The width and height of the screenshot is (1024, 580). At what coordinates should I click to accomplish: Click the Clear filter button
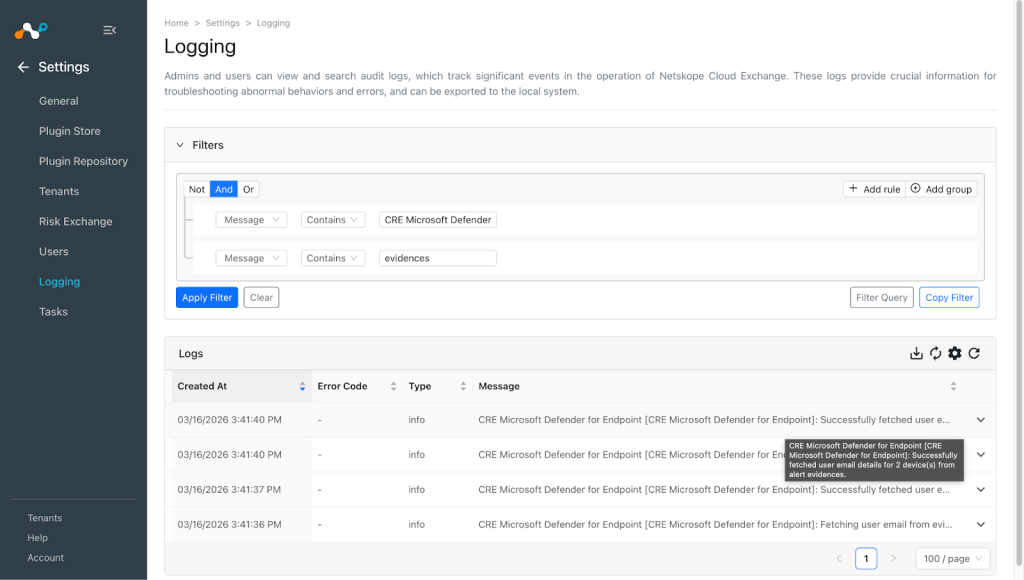pos(261,297)
